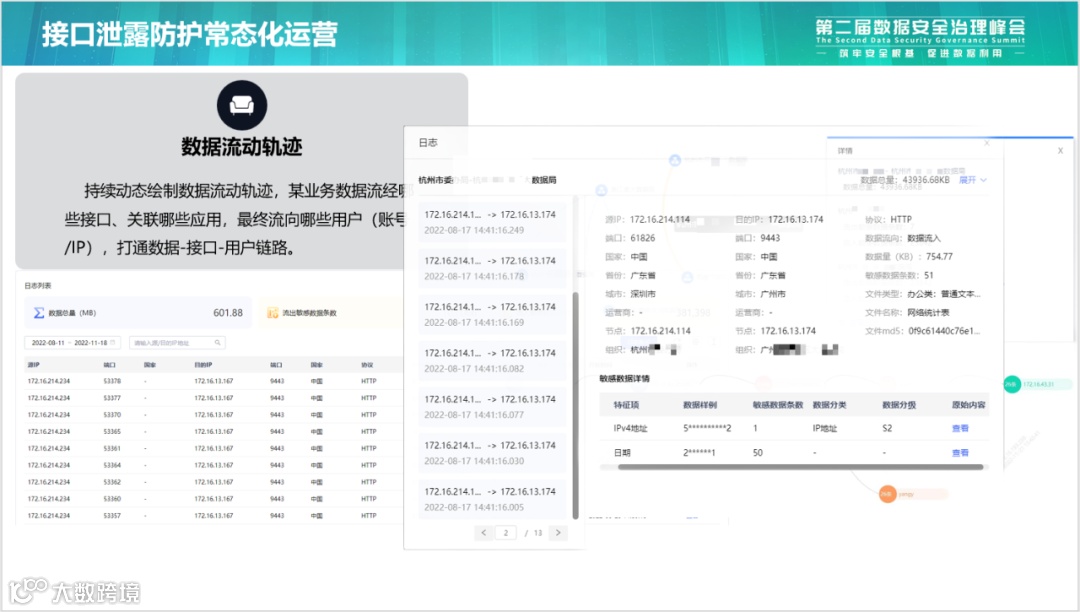Click the table row with port 53378
1080x612 pixels.
(x=214, y=381)
